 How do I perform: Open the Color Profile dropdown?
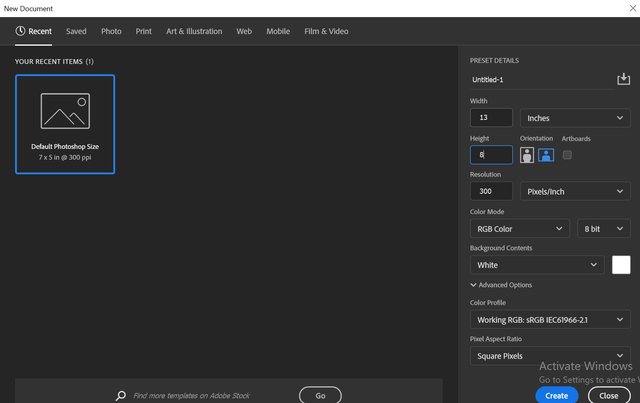coord(550,320)
